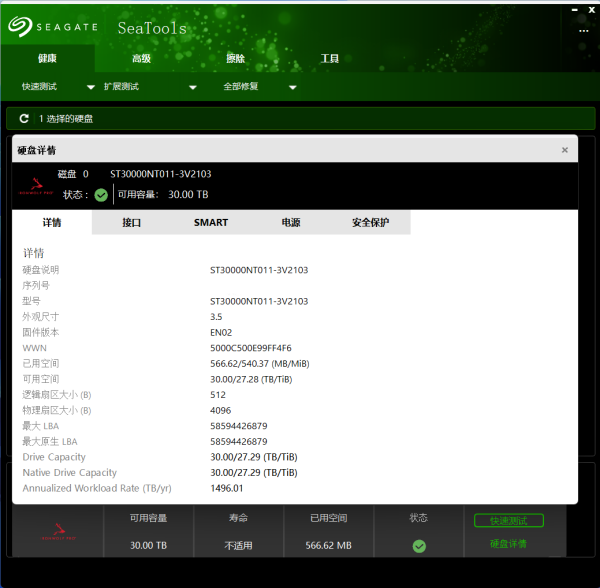Expand the 扩展测试 dropdown arrow
The height and width of the screenshot is (588, 600).
pos(193,87)
